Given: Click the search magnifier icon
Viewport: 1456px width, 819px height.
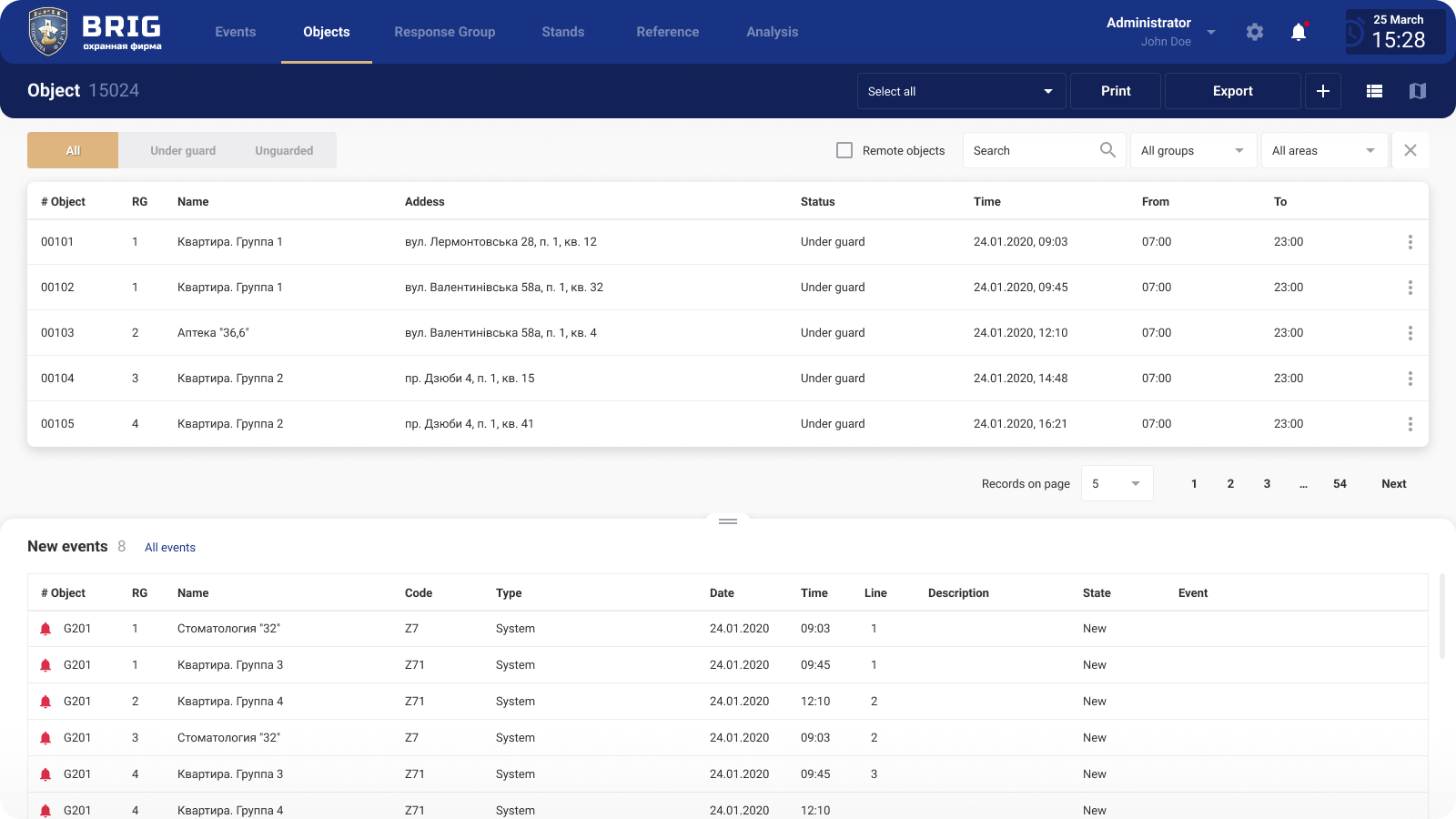Looking at the screenshot, I should pyautogui.click(x=1107, y=150).
